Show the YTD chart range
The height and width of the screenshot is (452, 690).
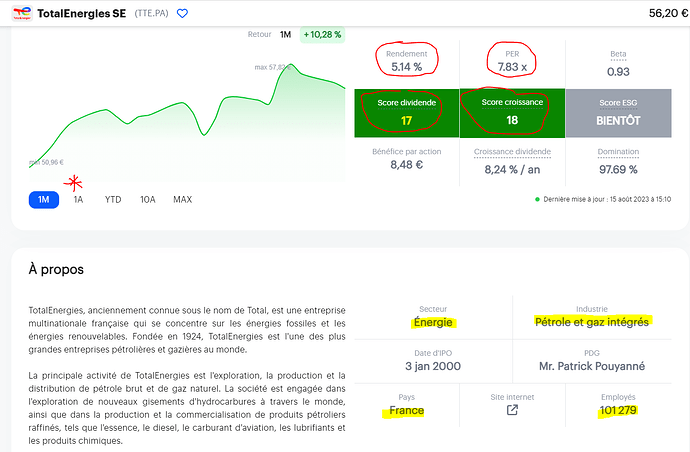pyautogui.click(x=113, y=199)
